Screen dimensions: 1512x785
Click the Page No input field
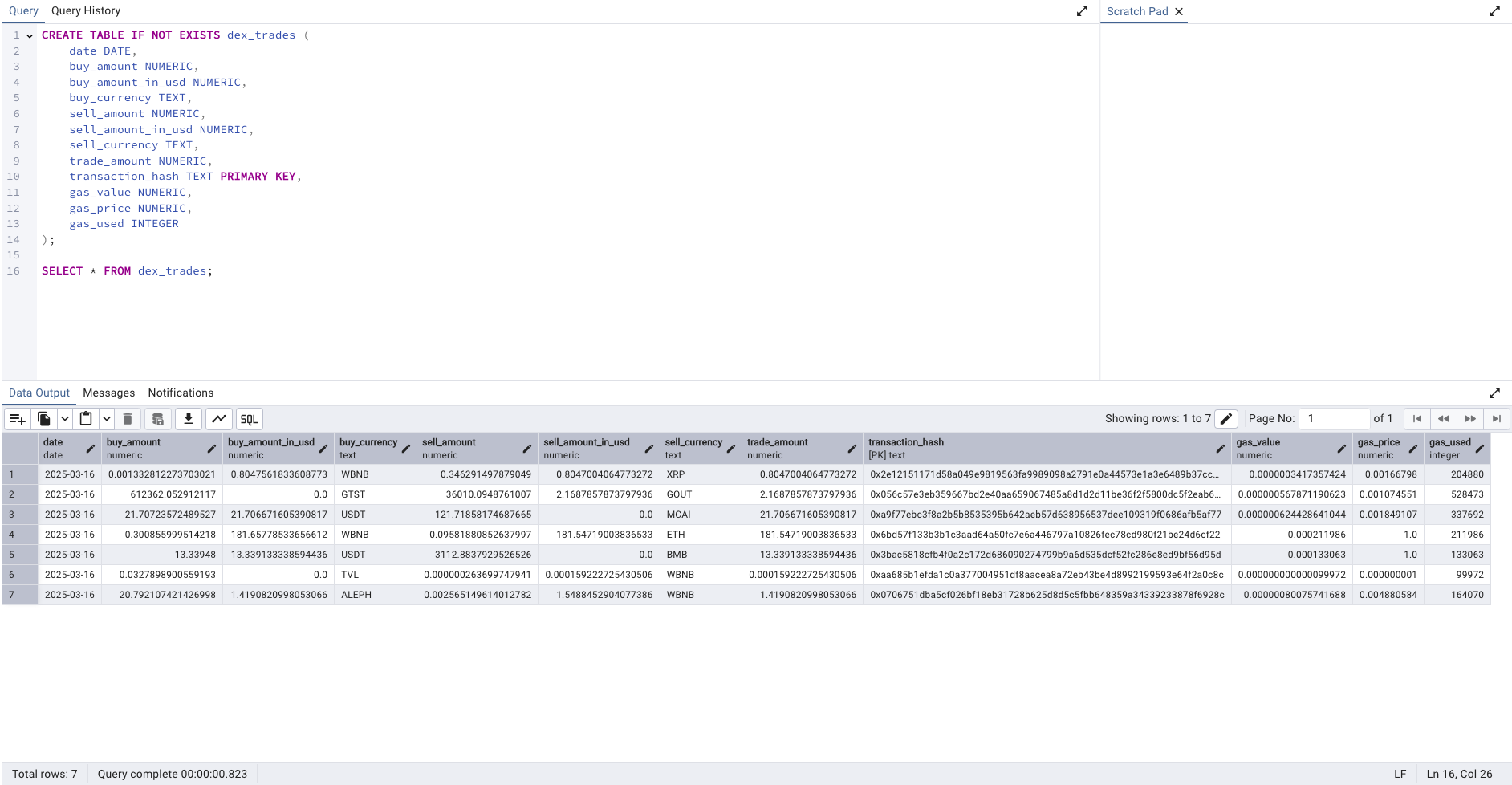(x=1333, y=418)
